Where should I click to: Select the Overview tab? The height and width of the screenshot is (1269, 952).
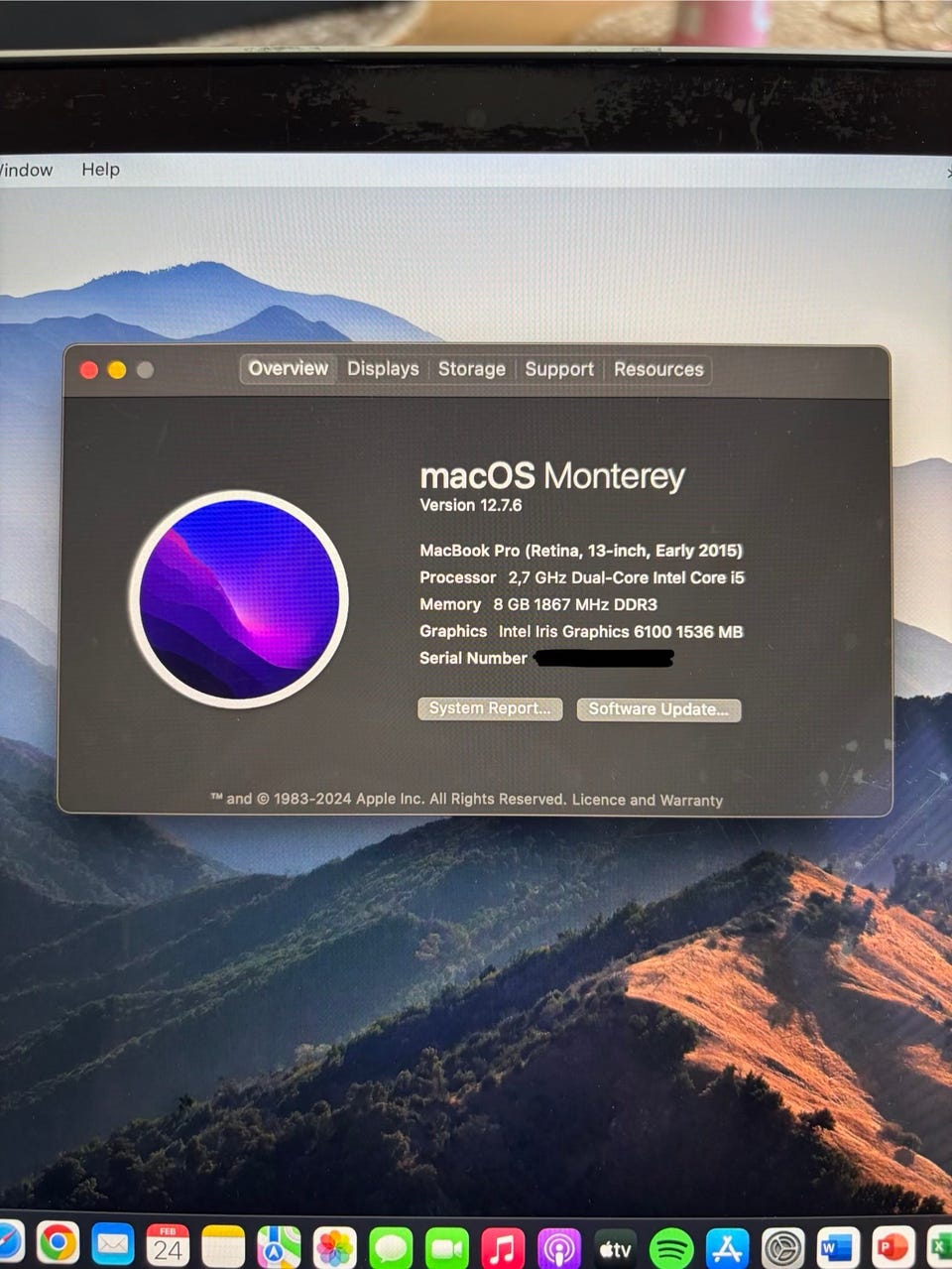[x=288, y=368]
